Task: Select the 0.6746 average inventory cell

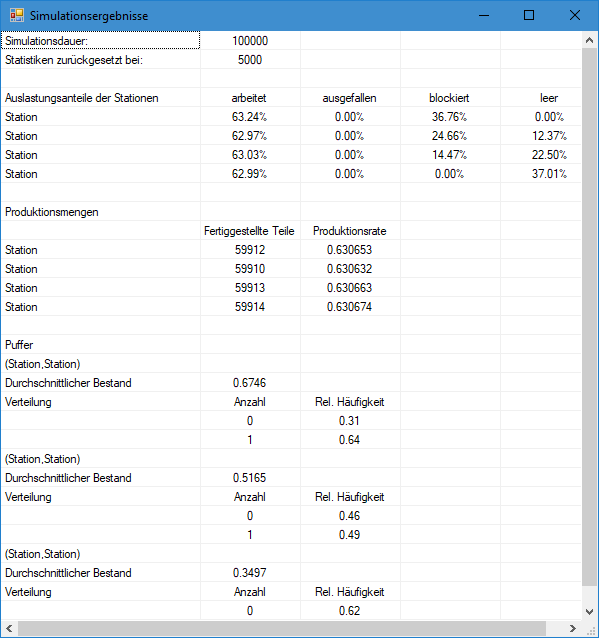Action: pyautogui.click(x=250, y=383)
